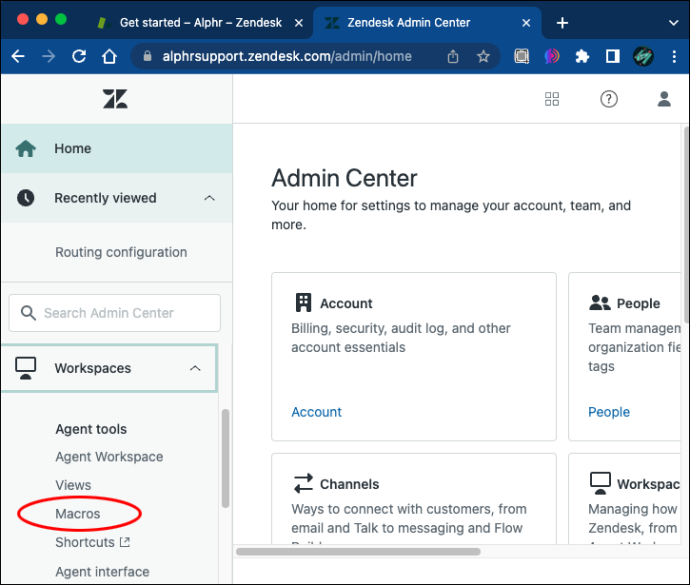Click the horizontal scrollbar at bottom
Viewport: 690px width, 585px height.
tap(358, 552)
